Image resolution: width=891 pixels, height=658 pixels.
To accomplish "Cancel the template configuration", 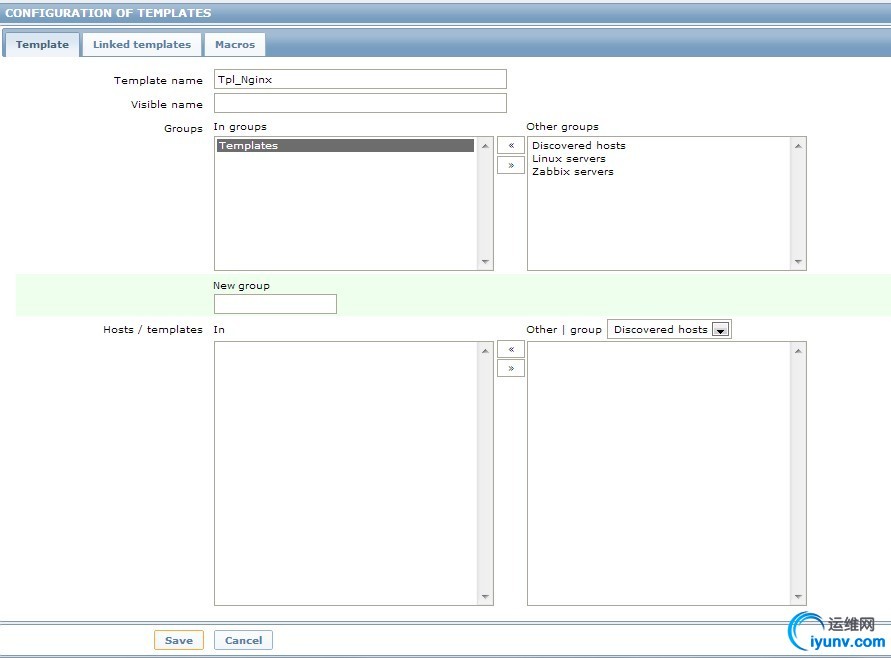I will pos(243,640).
